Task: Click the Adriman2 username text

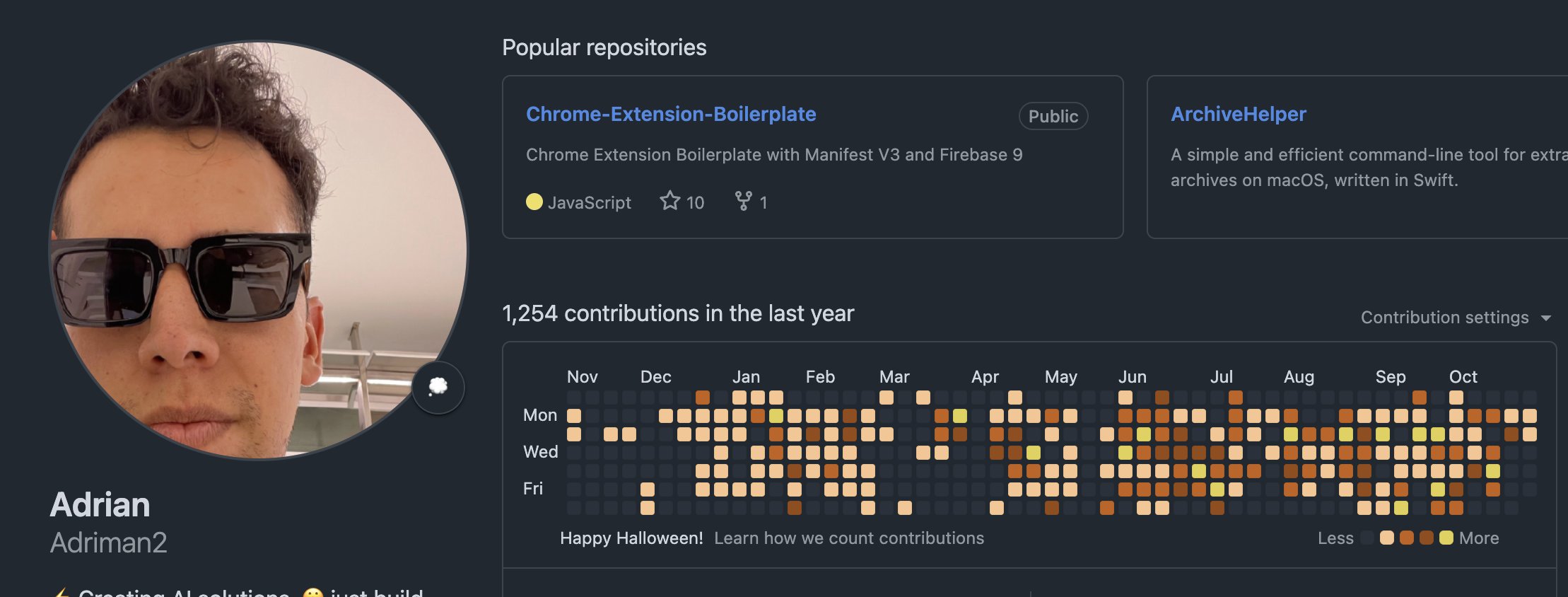Action: tap(109, 543)
